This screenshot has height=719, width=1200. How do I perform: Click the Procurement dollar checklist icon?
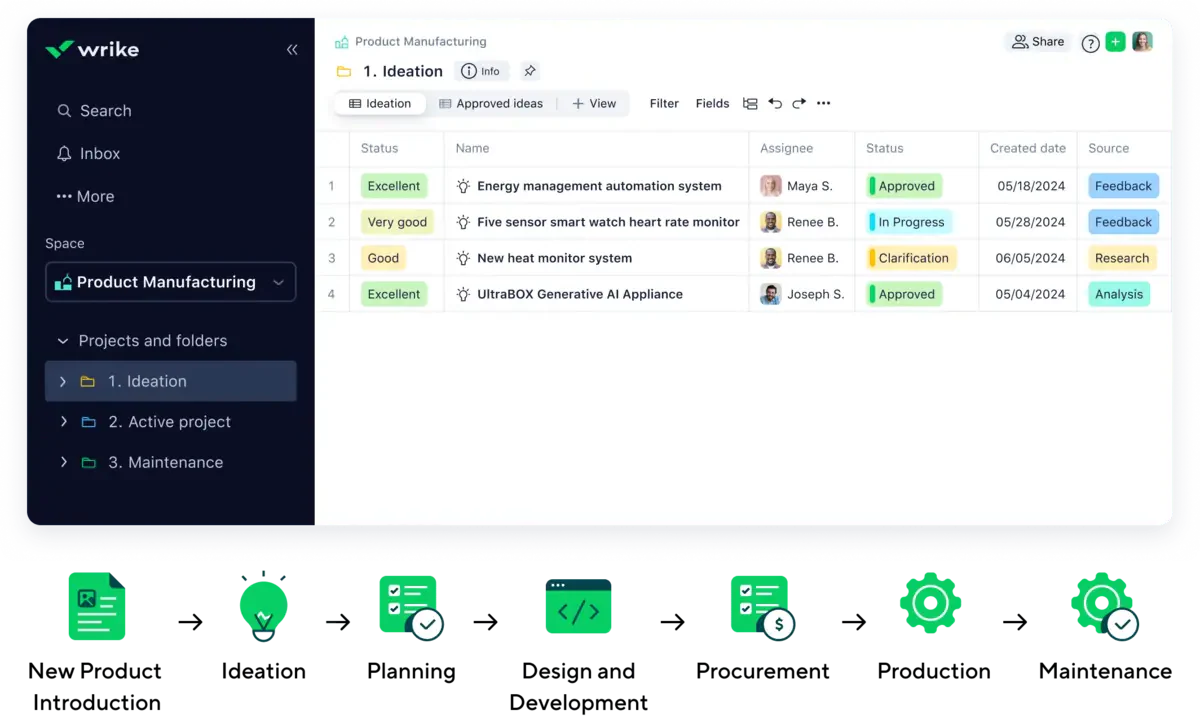point(762,607)
